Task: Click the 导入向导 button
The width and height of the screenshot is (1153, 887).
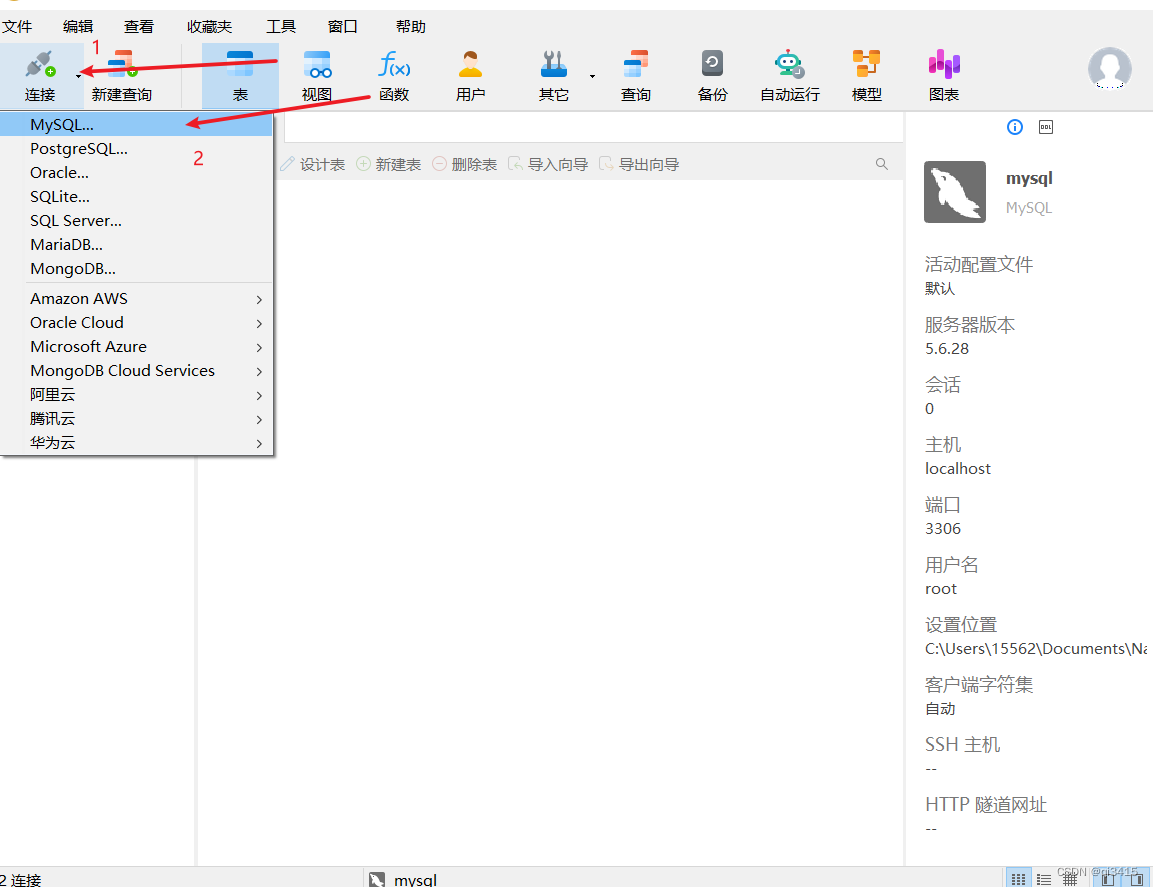Action: [x=548, y=164]
